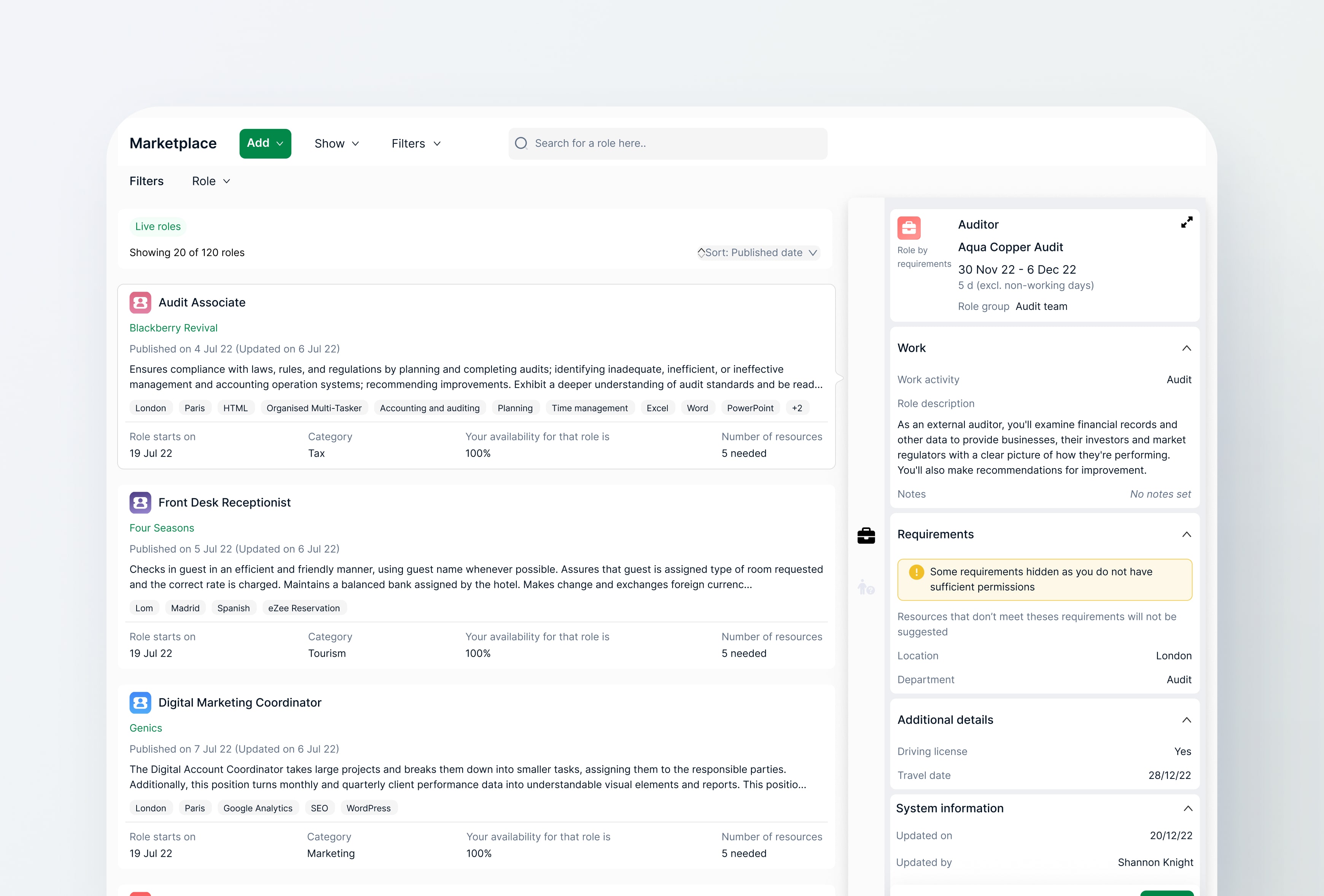
Task: Open the Show menu
Action: (337, 143)
